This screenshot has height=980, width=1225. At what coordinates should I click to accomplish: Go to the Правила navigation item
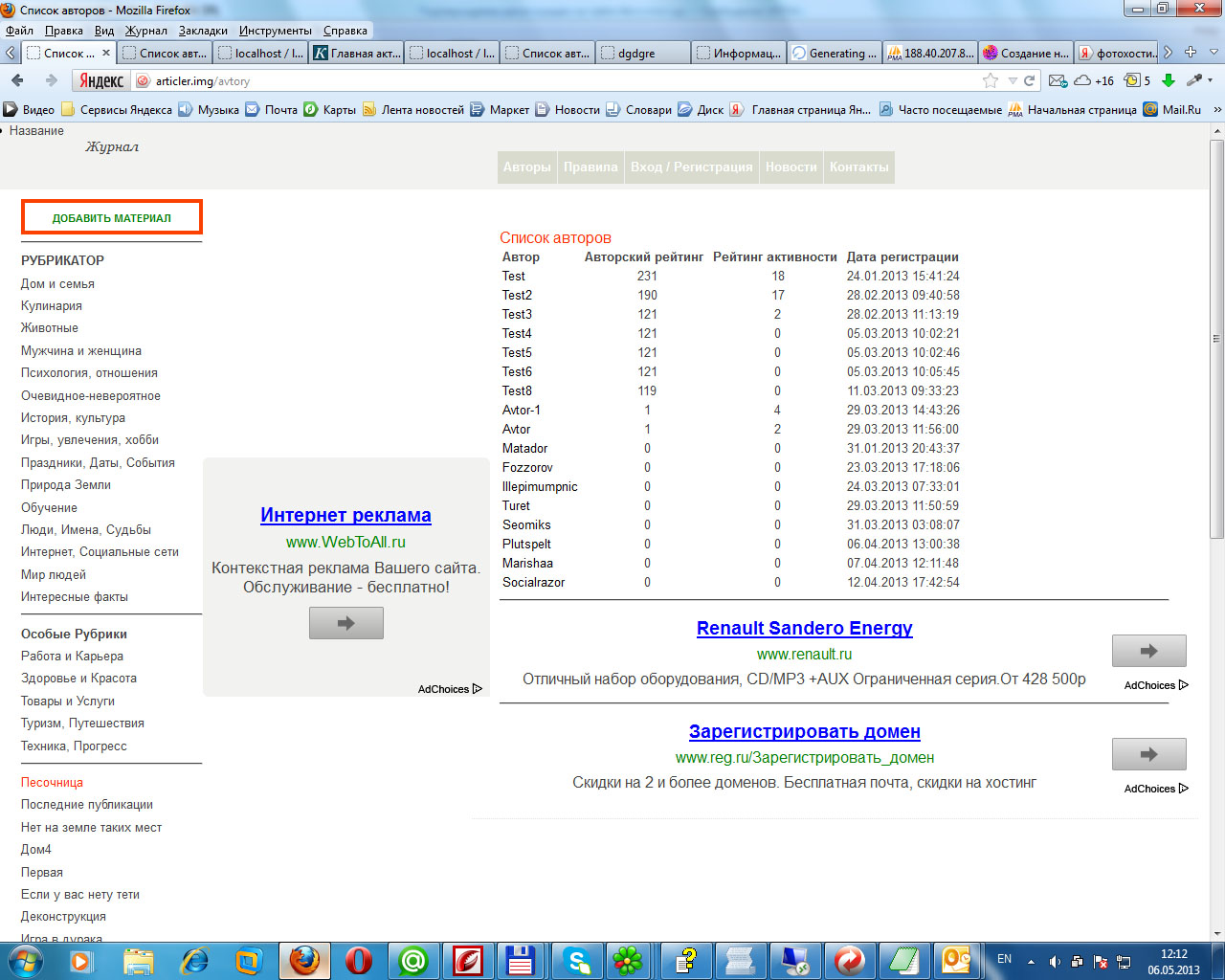click(x=590, y=167)
